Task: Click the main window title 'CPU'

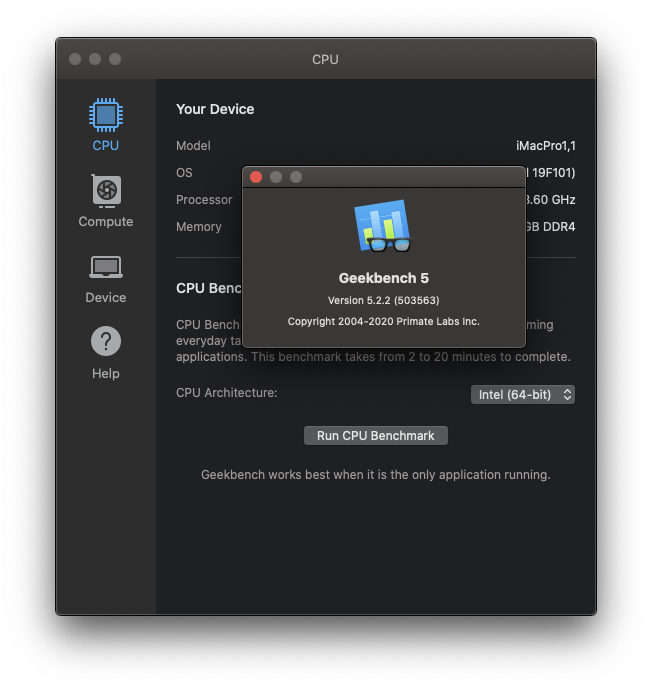Action: pos(326,59)
